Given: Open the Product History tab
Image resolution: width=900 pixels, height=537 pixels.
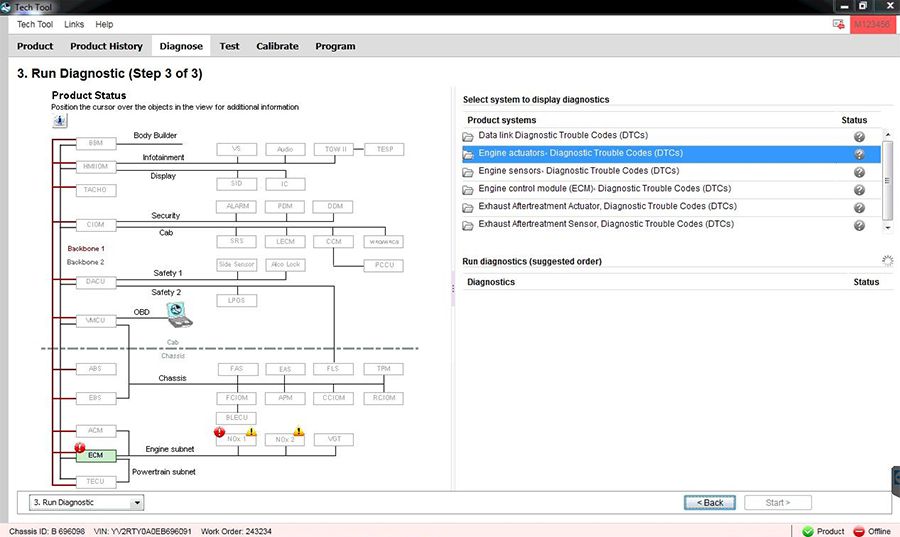Looking at the screenshot, I should [106, 46].
